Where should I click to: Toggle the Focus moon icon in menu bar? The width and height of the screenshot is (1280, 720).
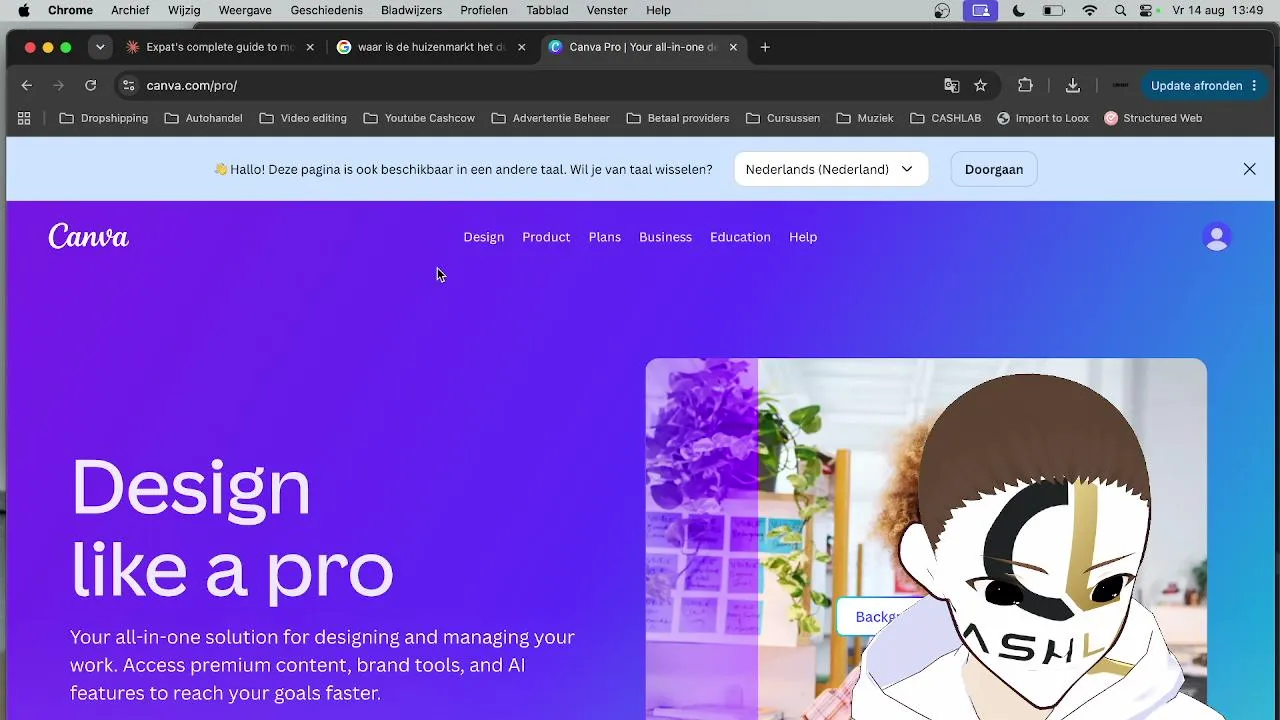(x=1019, y=10)
